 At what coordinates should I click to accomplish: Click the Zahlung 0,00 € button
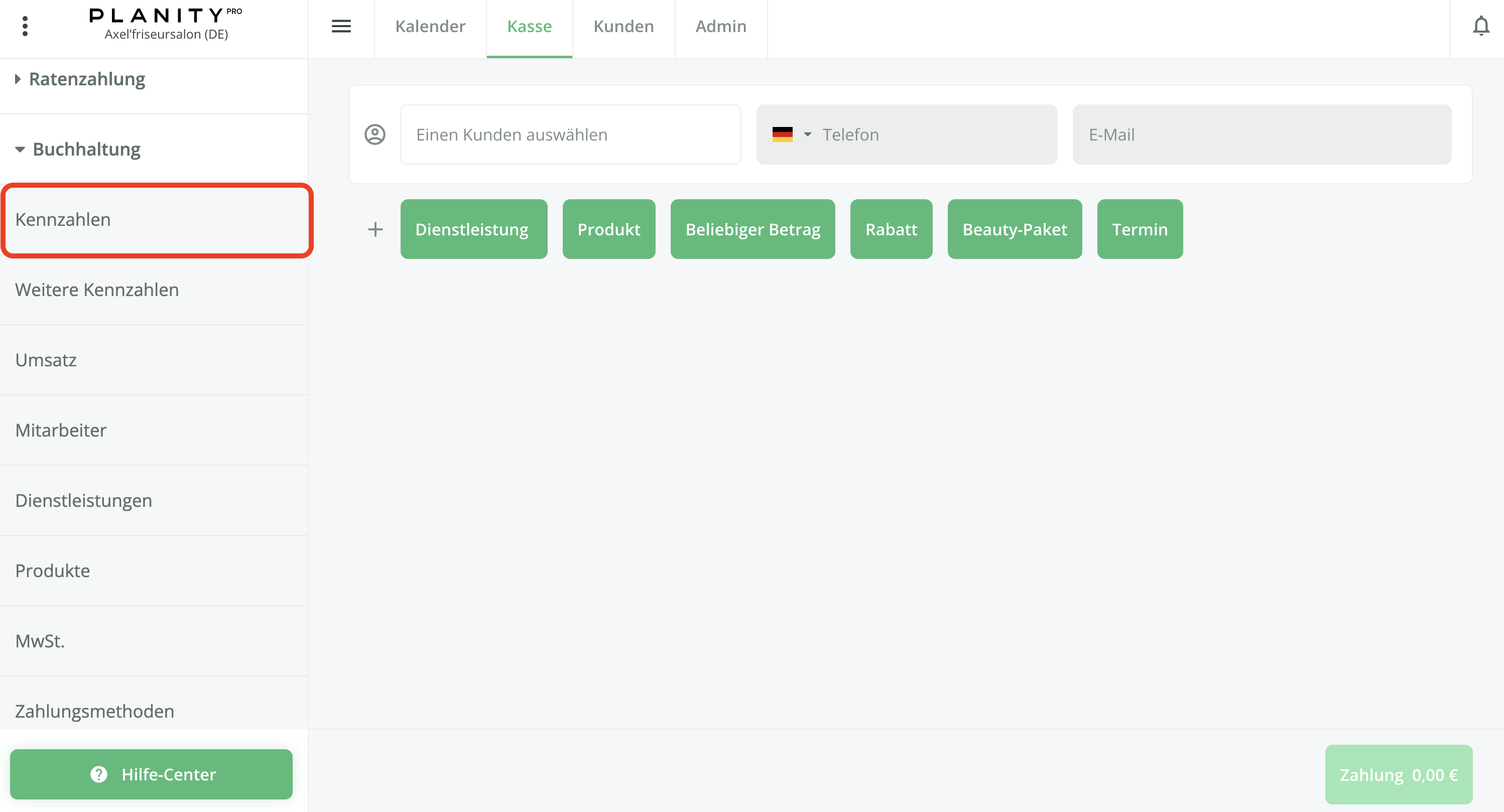pos(1398,775)
